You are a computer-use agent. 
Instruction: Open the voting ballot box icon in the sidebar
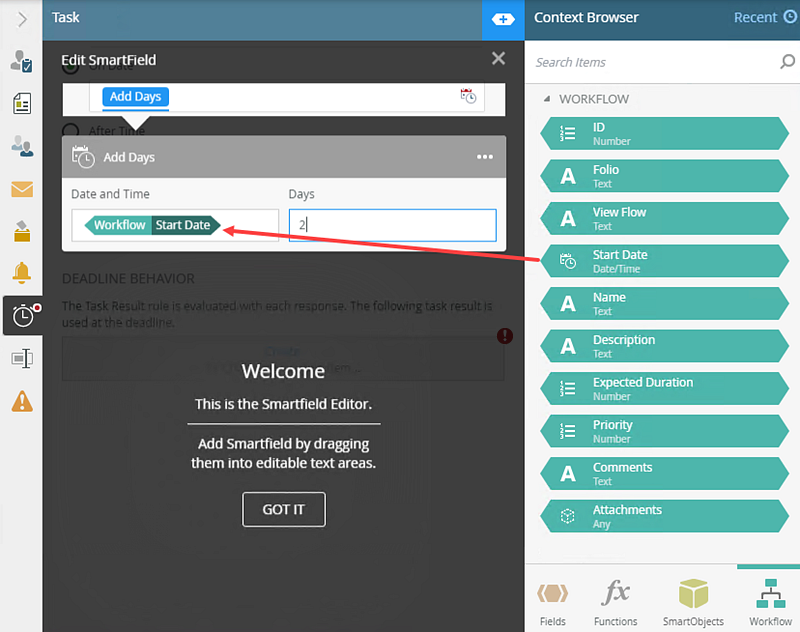(22, 231)
